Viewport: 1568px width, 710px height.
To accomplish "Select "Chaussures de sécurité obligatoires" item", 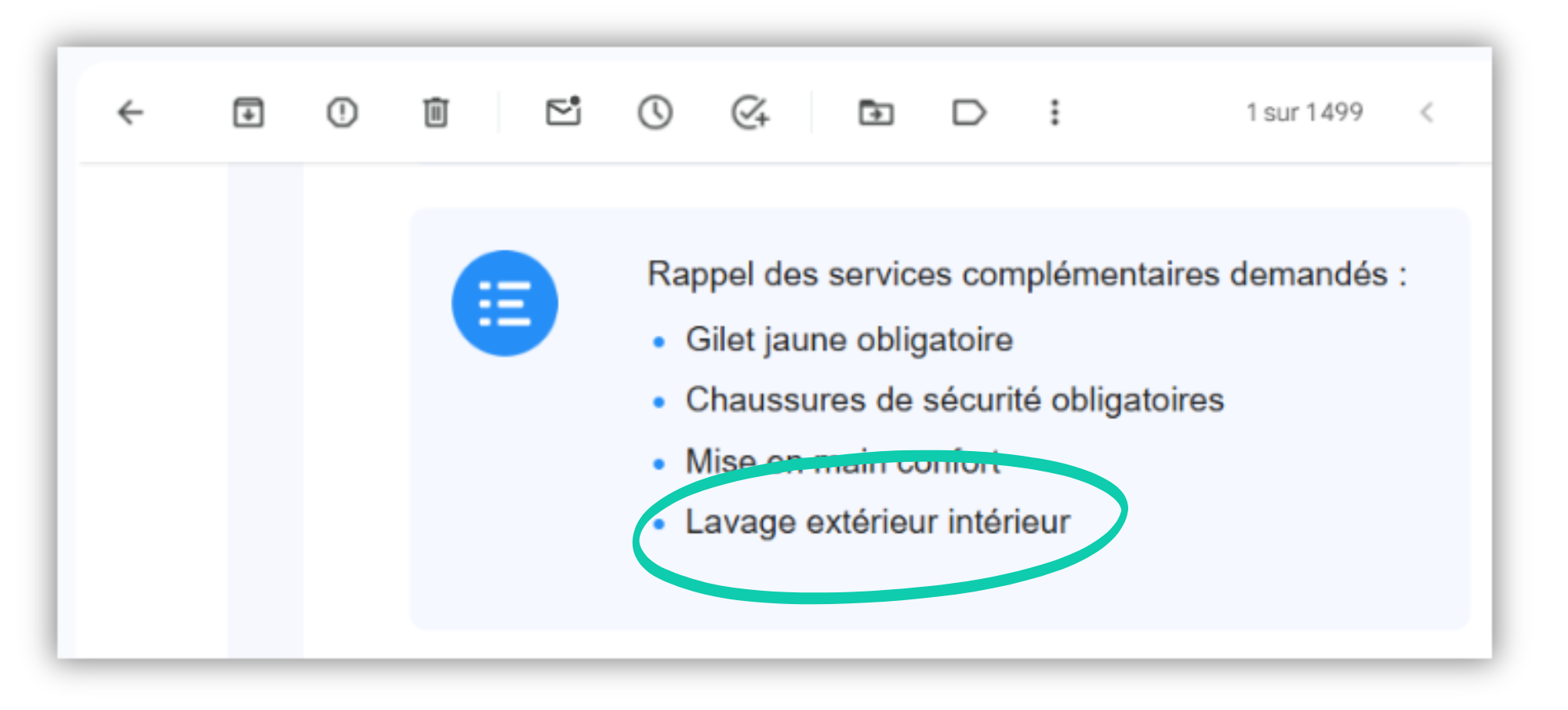I will 955,400.
